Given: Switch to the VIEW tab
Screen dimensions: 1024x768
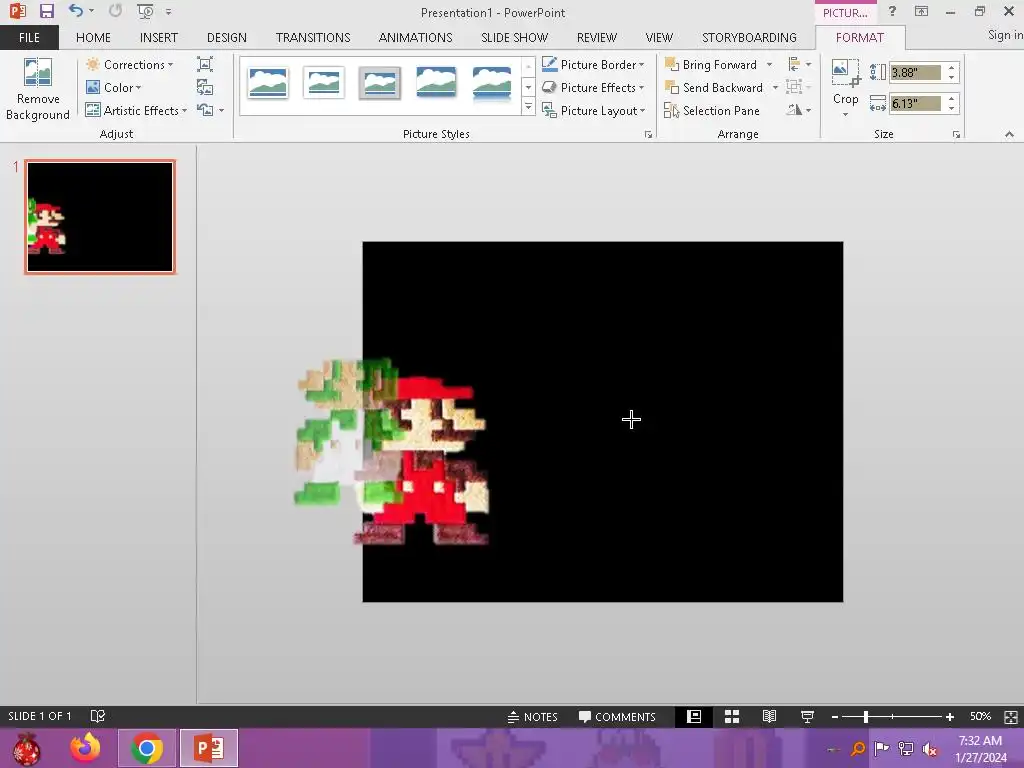Looking at the screenshot, I should [x=659, y=38].
